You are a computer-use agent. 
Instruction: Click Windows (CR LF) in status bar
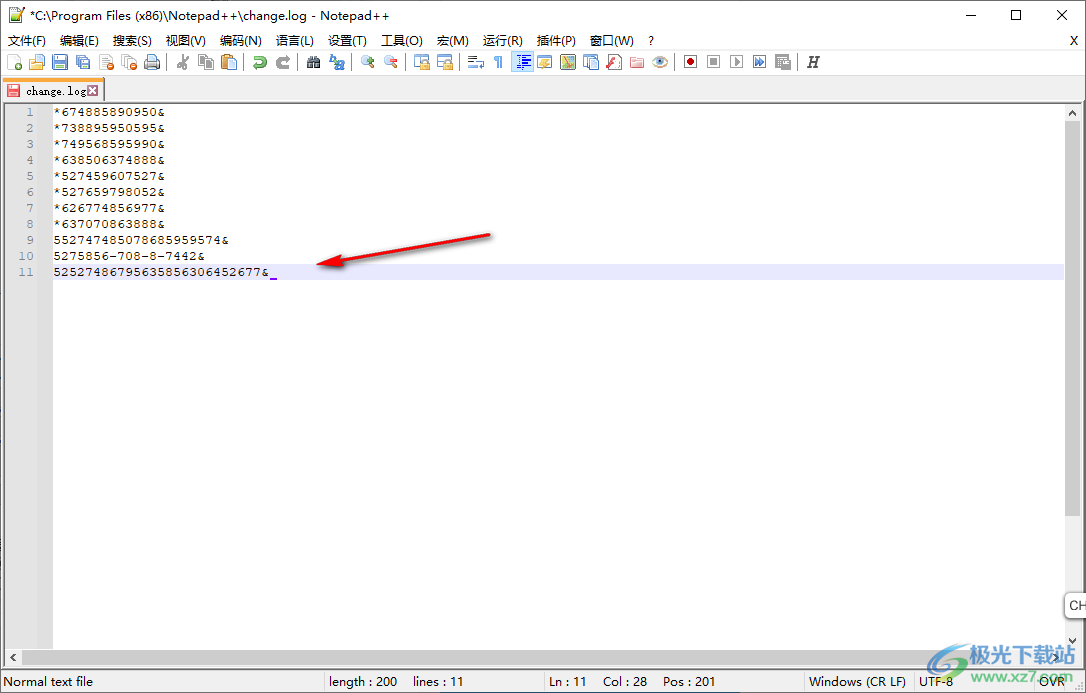[x=857, y=682]
